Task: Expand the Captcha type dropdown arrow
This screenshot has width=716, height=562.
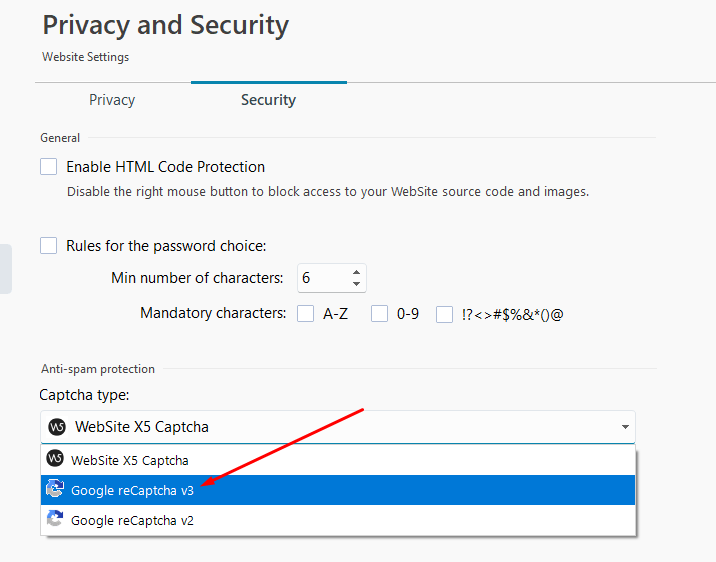Action: coord(626,427)
